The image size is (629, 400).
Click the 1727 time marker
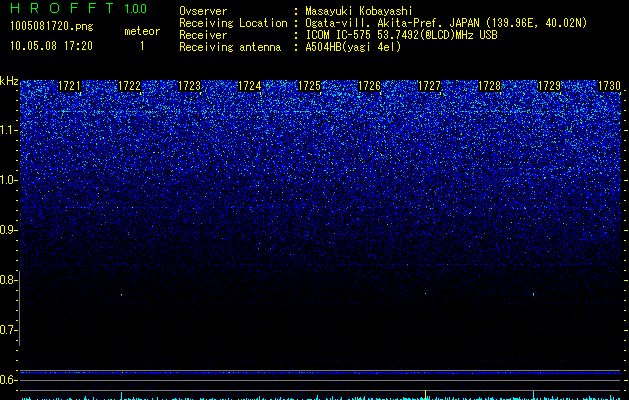coord(429,85)
